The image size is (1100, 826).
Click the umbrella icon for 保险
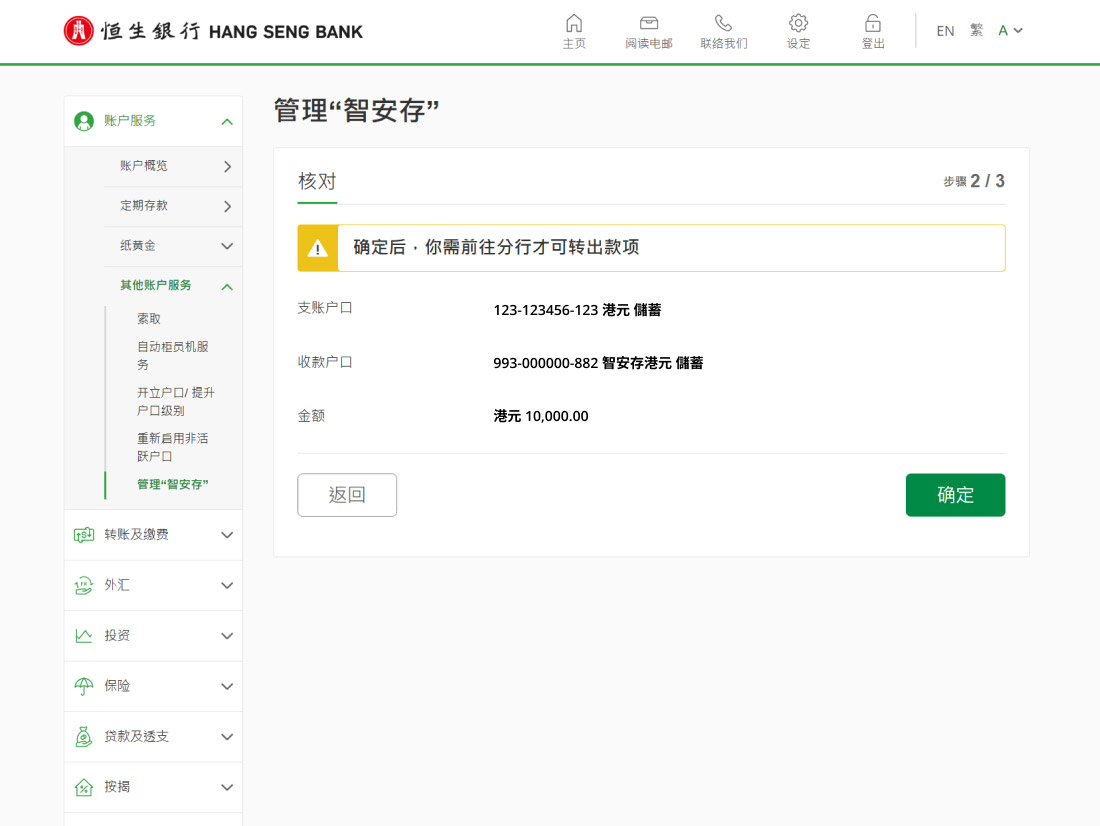84,686
